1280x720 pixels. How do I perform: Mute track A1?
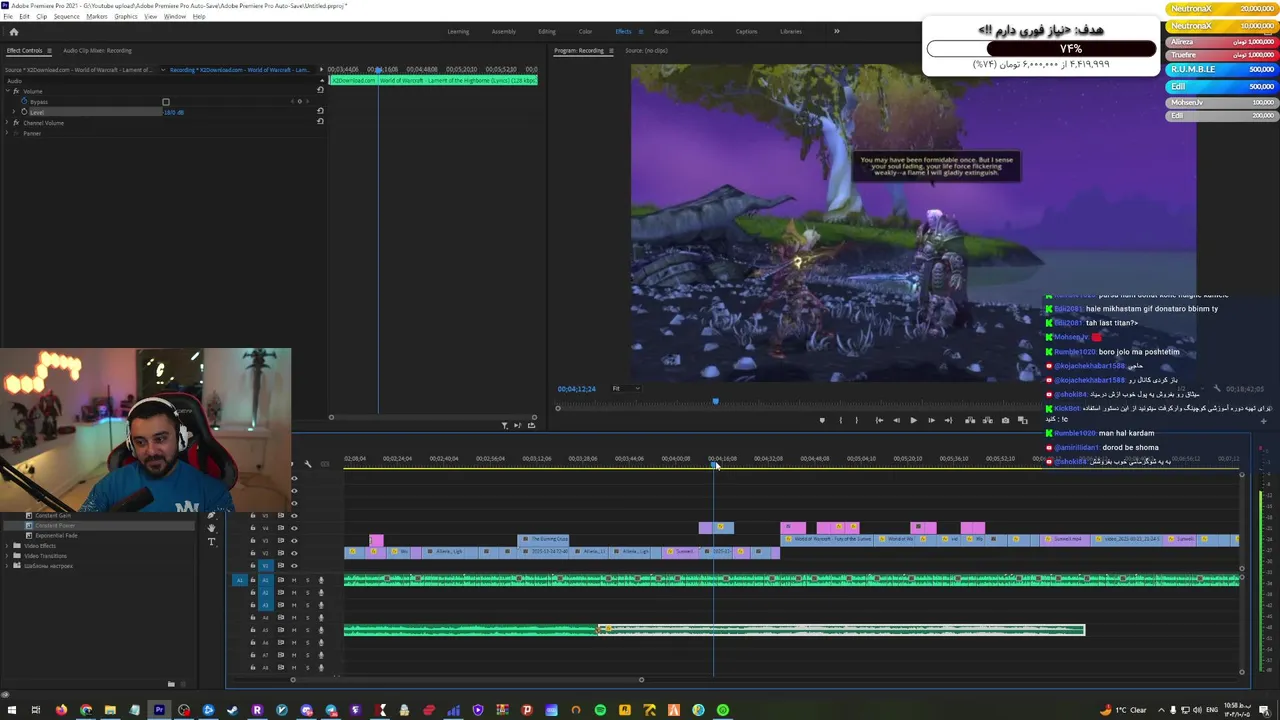pos(294,580)
